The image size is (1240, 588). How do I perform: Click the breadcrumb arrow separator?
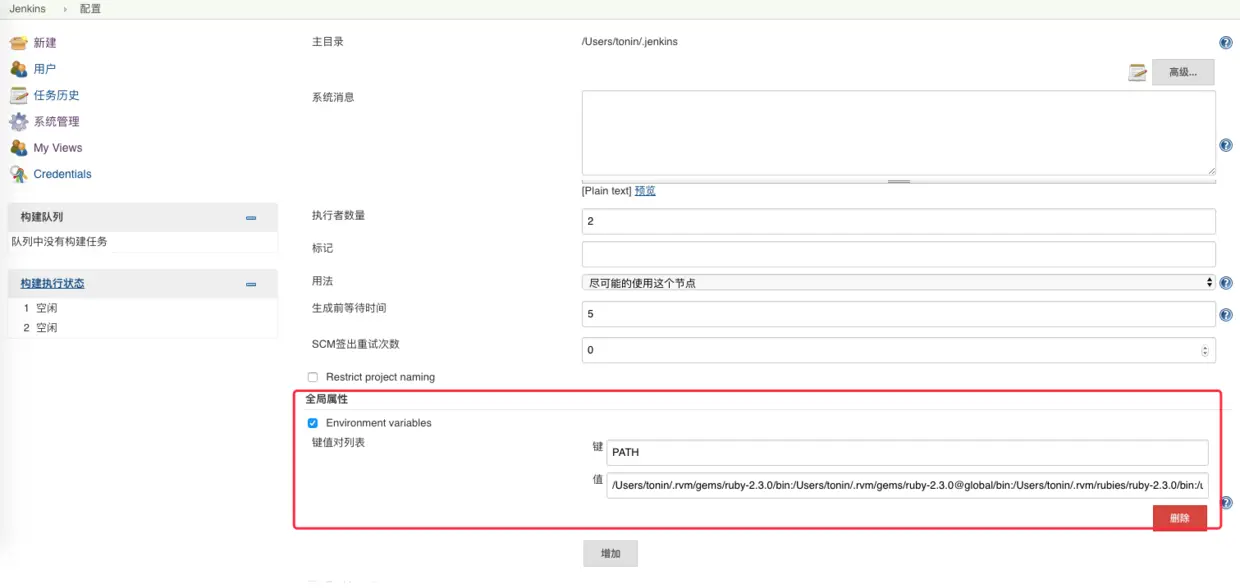pos(64,9)
